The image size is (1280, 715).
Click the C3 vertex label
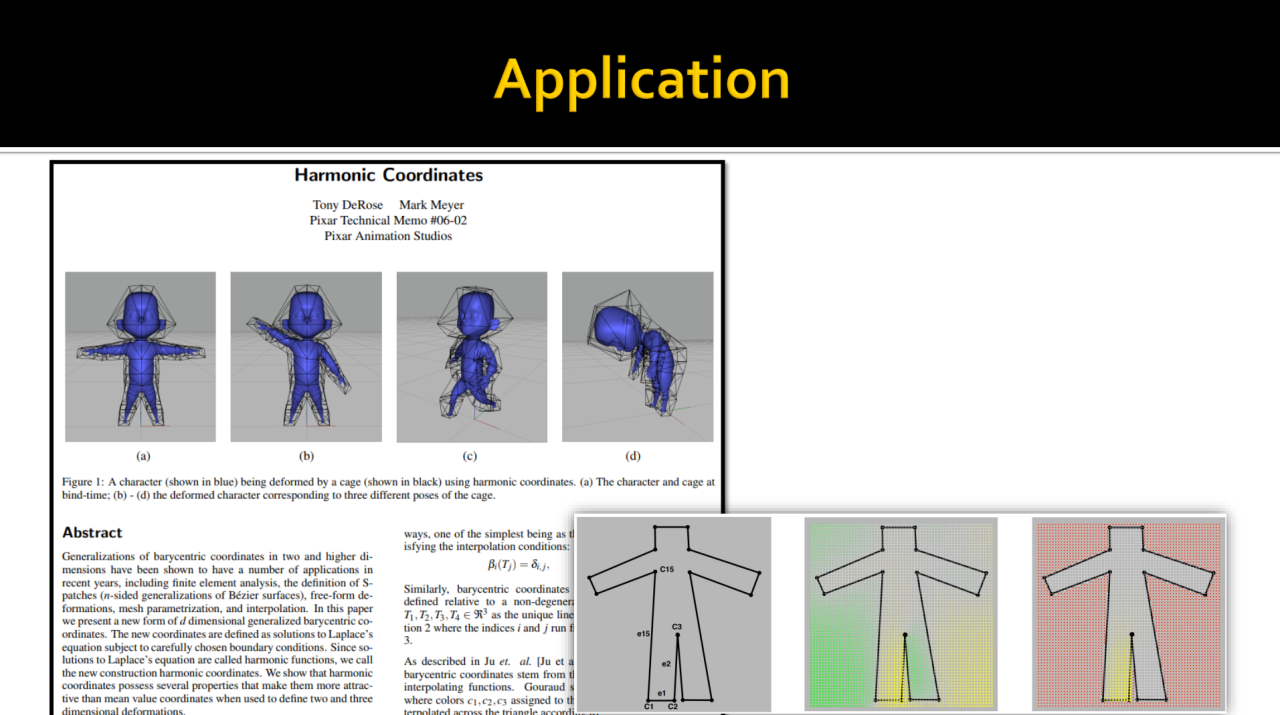(x=677, y=627)
